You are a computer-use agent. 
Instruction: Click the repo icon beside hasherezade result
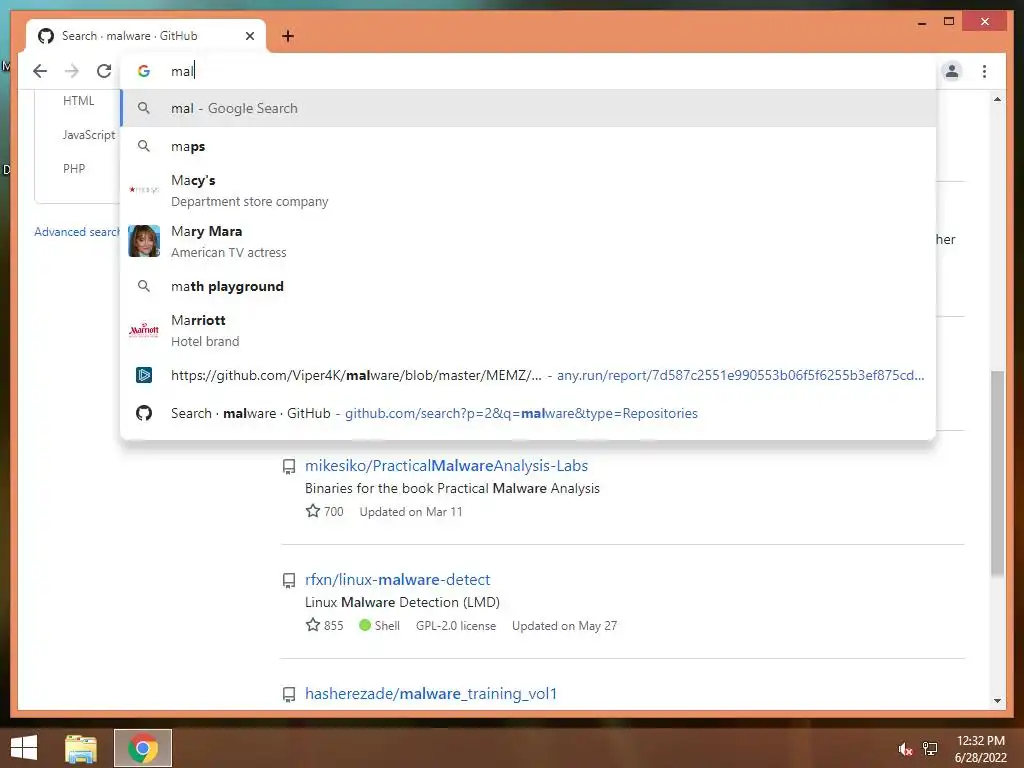pyautogui.click(x=289, y=694)
